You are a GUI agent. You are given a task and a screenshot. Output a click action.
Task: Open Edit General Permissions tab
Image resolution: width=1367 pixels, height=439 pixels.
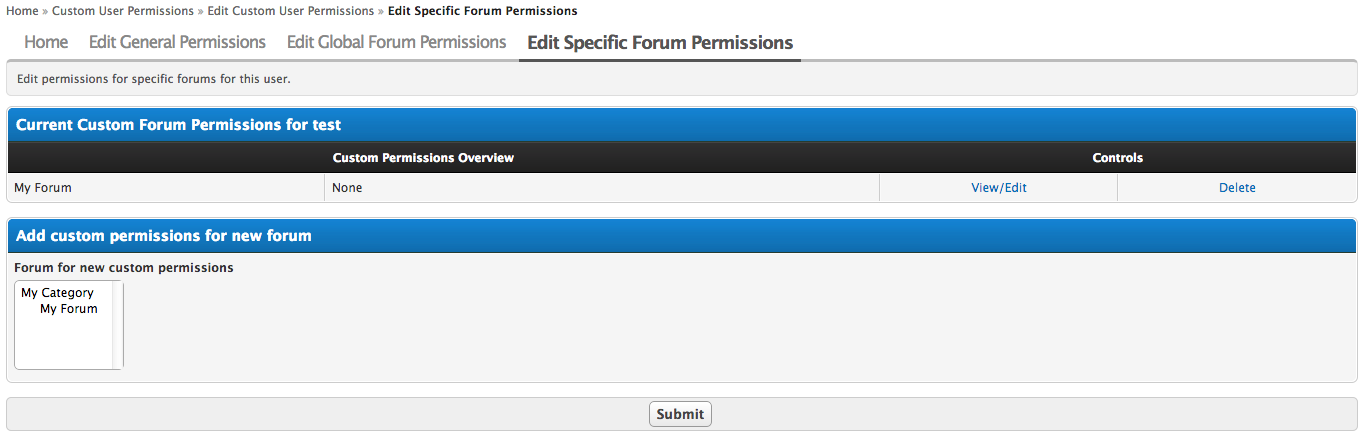point(177,42)
